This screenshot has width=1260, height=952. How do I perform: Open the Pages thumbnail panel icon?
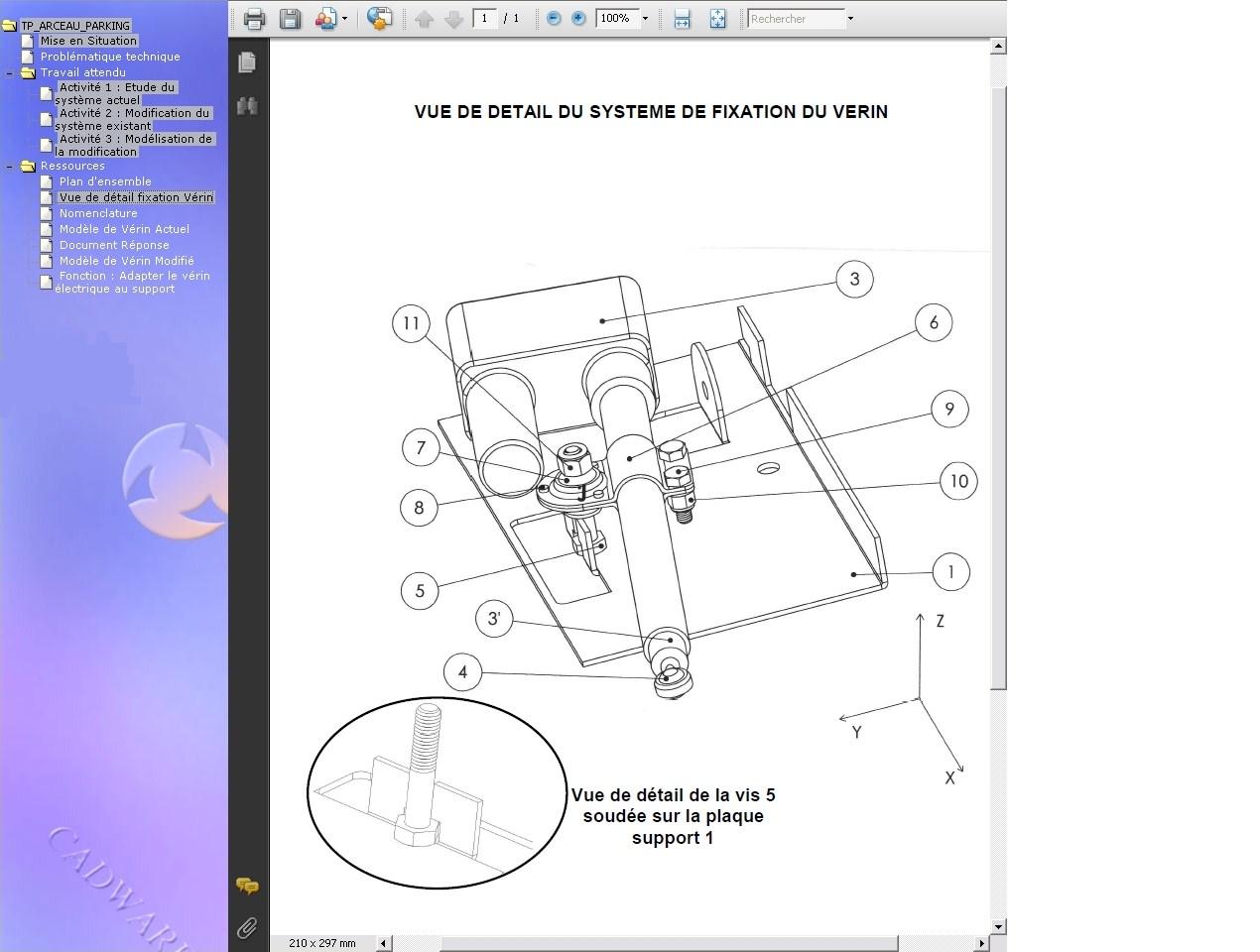pos(247,61)
